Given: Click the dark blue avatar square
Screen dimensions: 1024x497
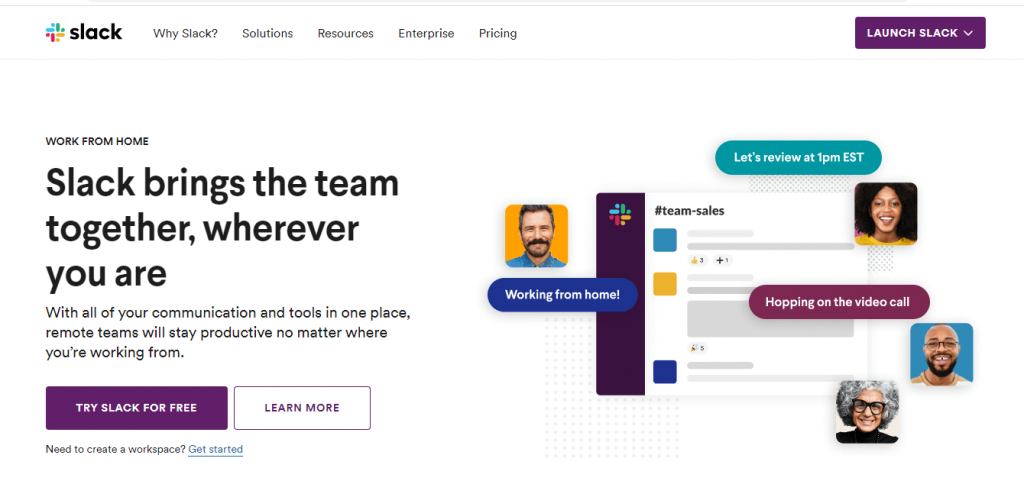Looking at the screenshot, I should 665,372.
